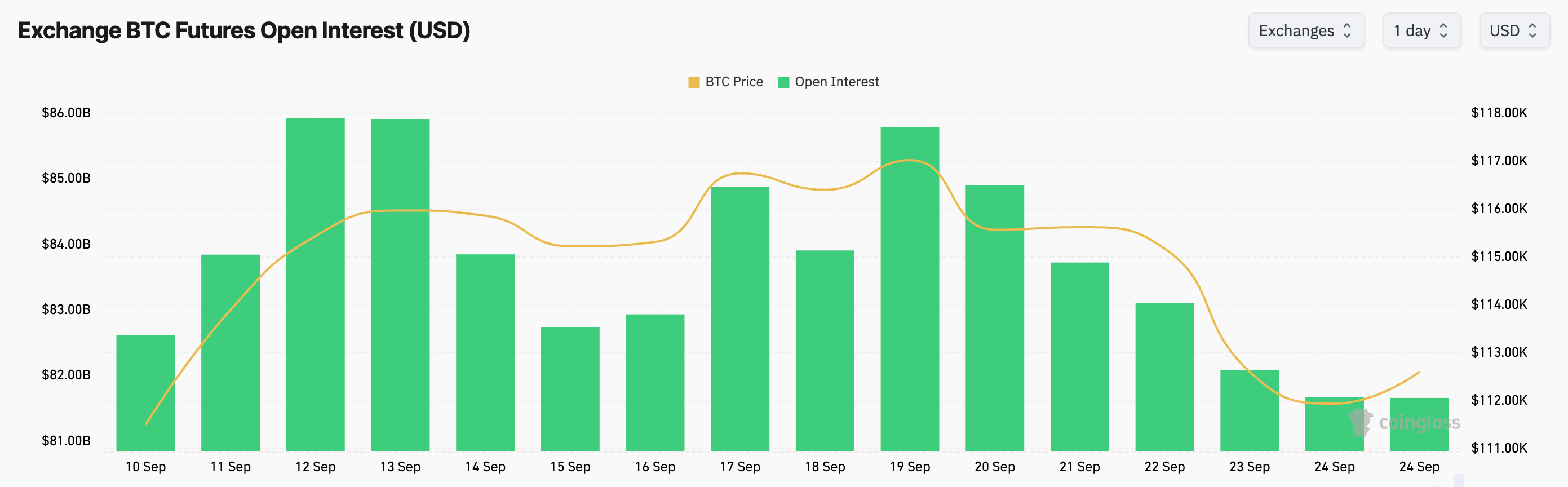Viewport: 1568px width, 487px height.
Task: Open the USD currency dropdown
Action: click(x=1514, y=30)
